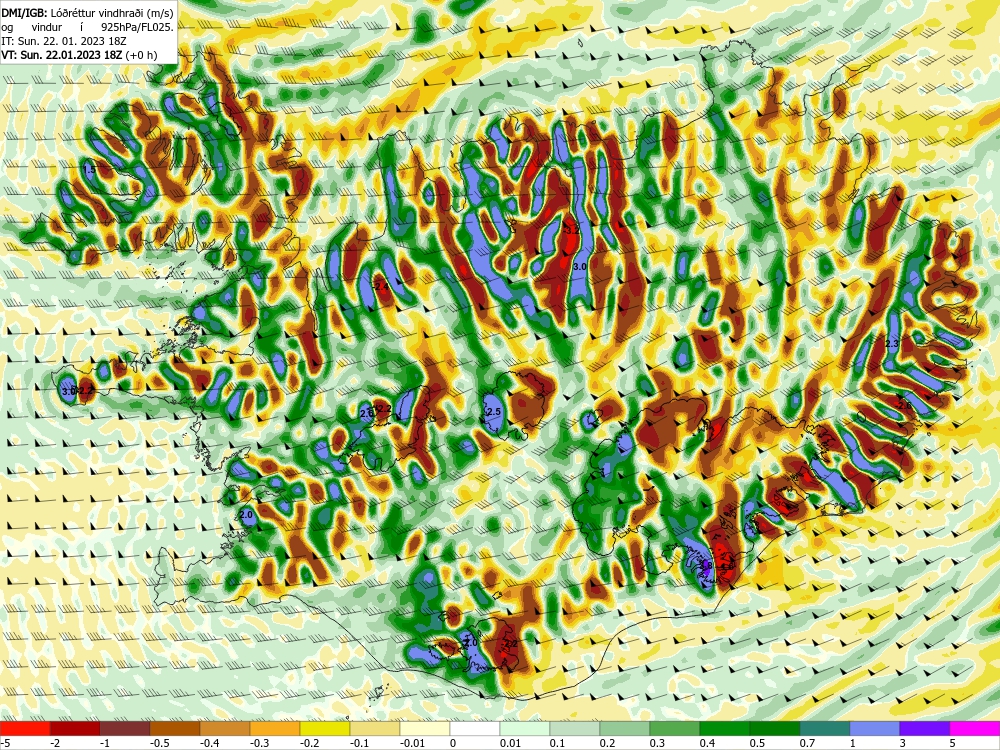Click the '3.2' value label on the map
Screen dimensions: 1000x750
[571, 230]
